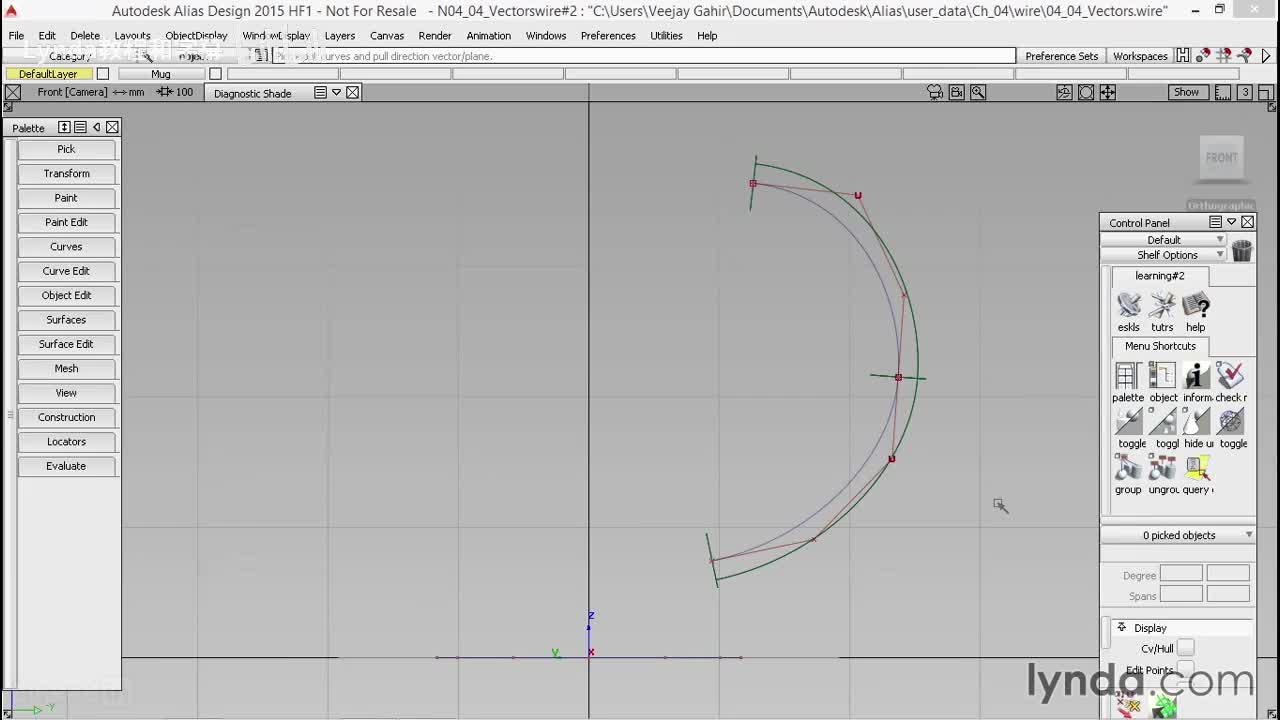Switch to the Menu Shortcuts shelf tab
This screenshot has width=1280, height=720.
[x=1160, y=346]
